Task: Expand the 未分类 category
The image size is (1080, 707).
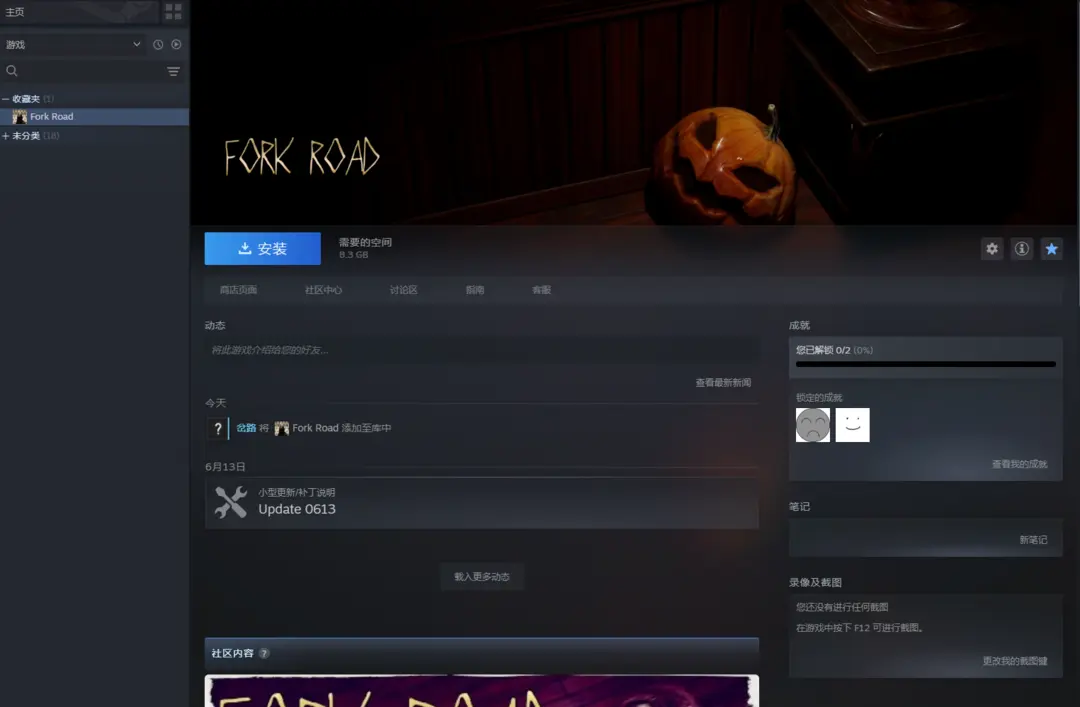Action: tap(6, 136)
